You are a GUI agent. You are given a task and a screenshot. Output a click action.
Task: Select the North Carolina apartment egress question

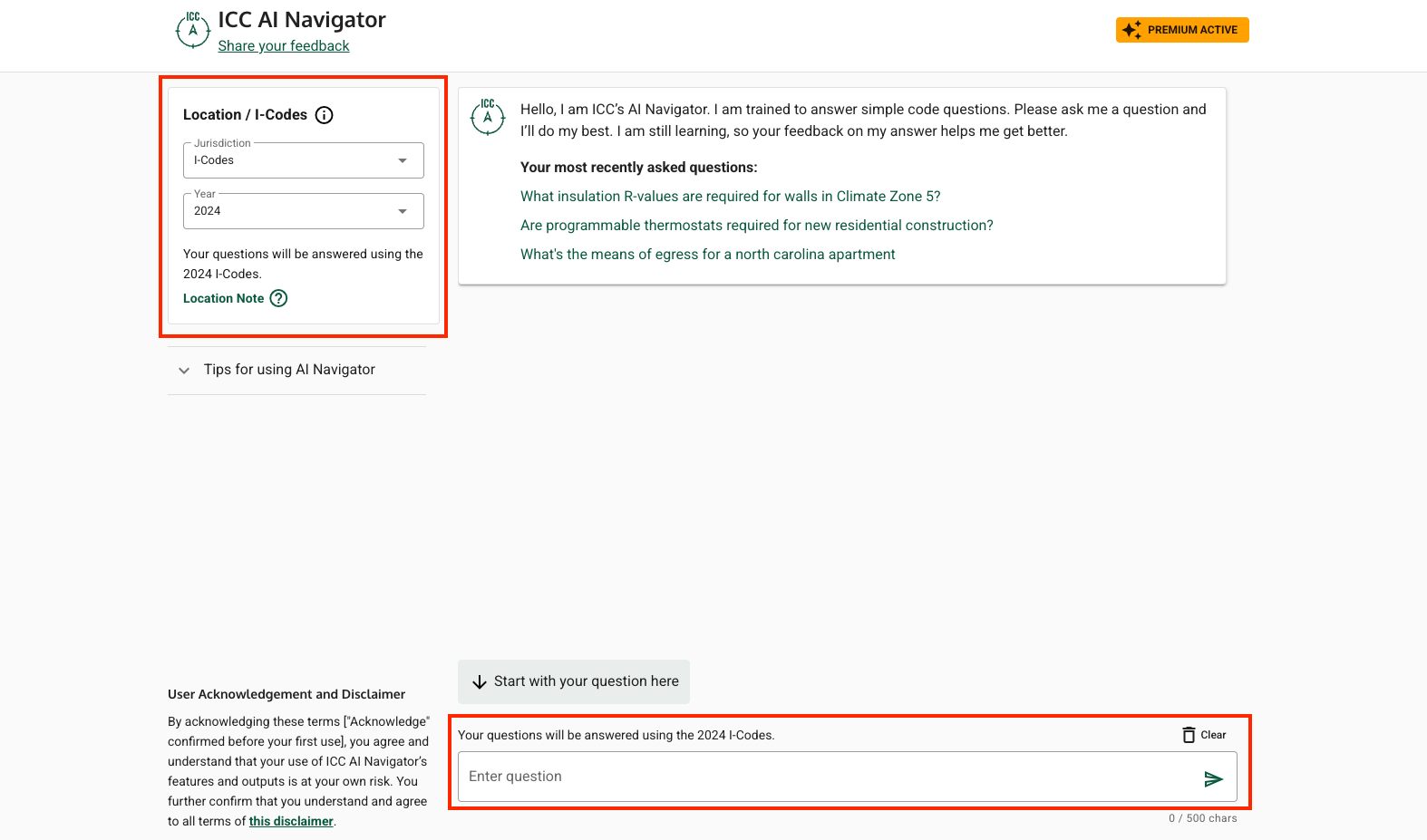(708, 255)
